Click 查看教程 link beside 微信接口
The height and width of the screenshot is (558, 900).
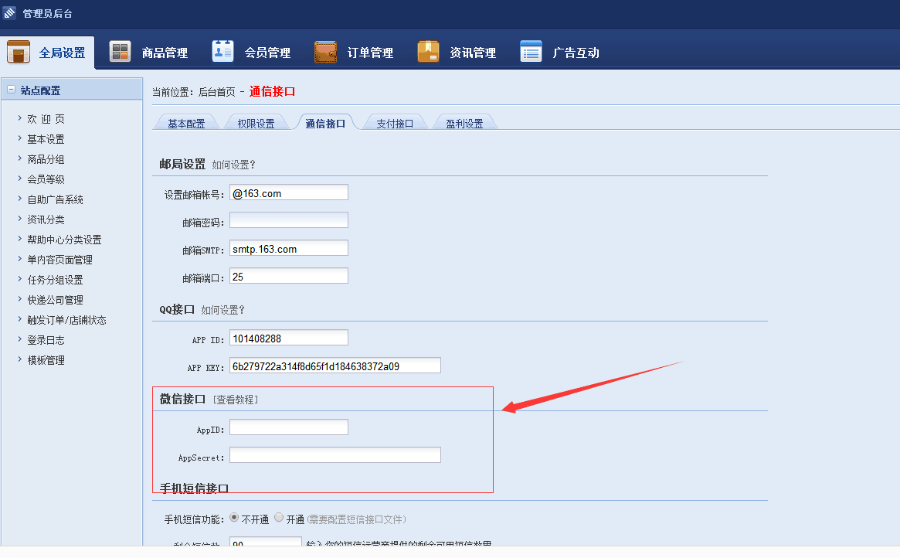click(x=235, y=400)
